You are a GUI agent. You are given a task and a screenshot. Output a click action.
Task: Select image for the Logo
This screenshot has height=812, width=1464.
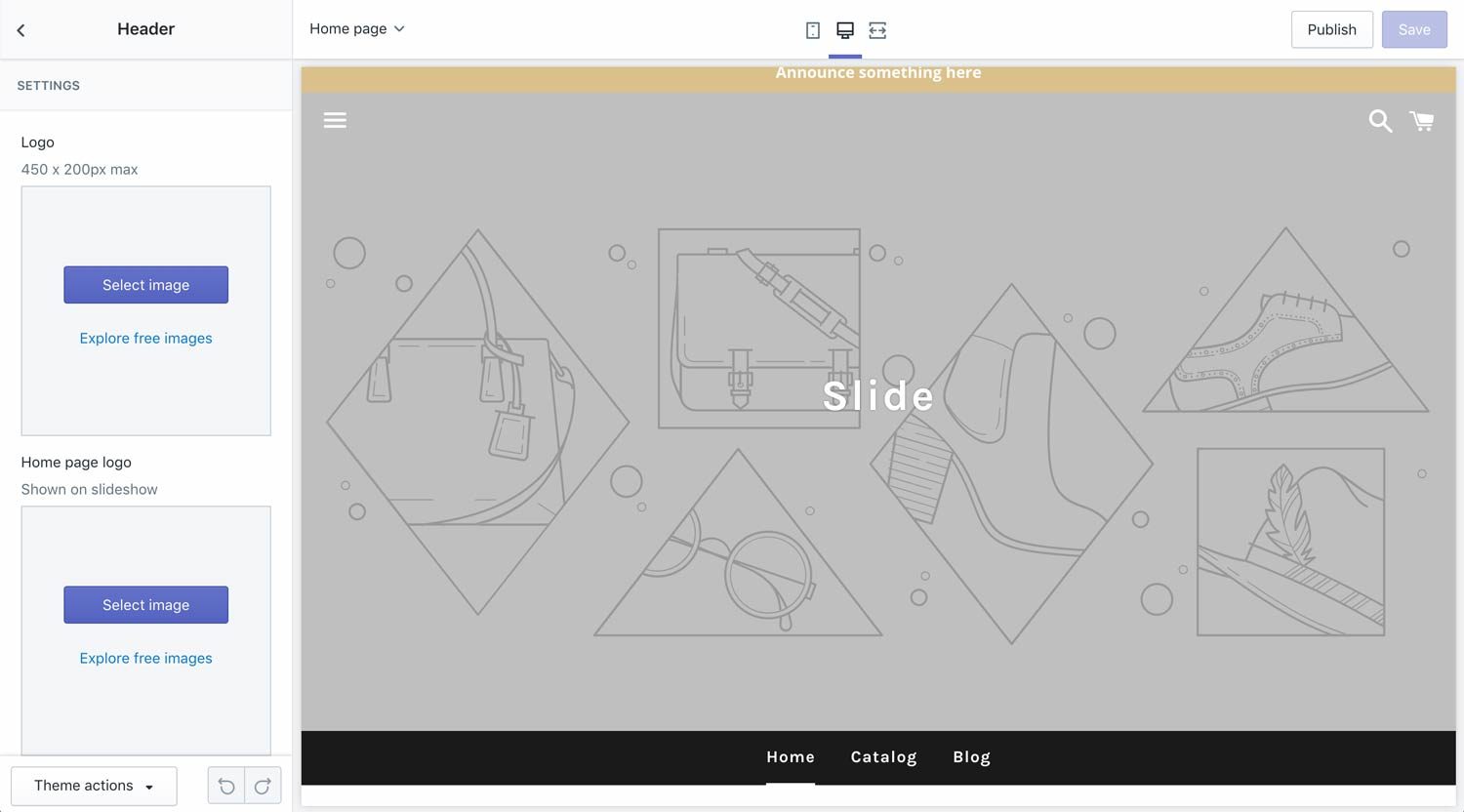click(146, 285)
